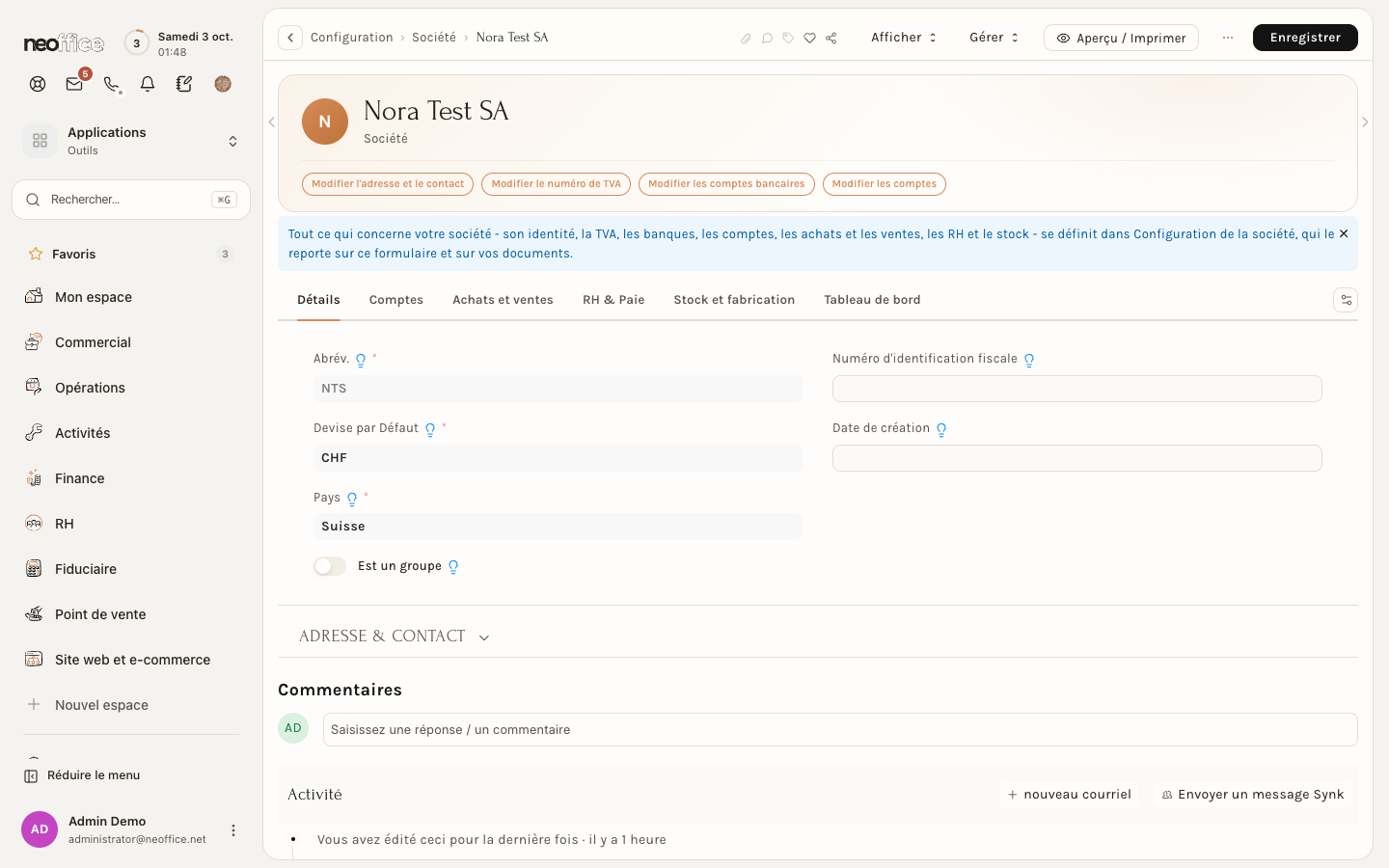1389x868 pixels.
Task: Click Modifier le numéro de TVA
Action: click(557, 184)
